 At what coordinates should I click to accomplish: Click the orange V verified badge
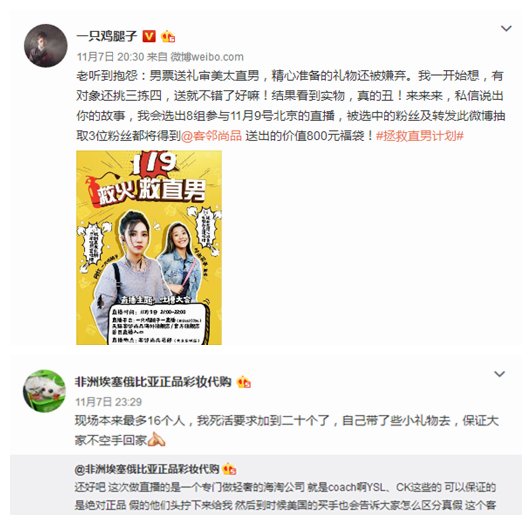[149, 36]
